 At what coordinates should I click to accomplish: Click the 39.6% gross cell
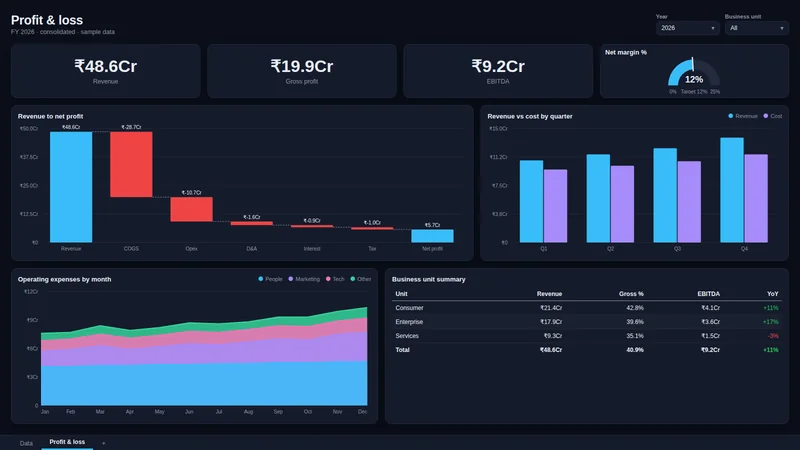pos(635,322)
